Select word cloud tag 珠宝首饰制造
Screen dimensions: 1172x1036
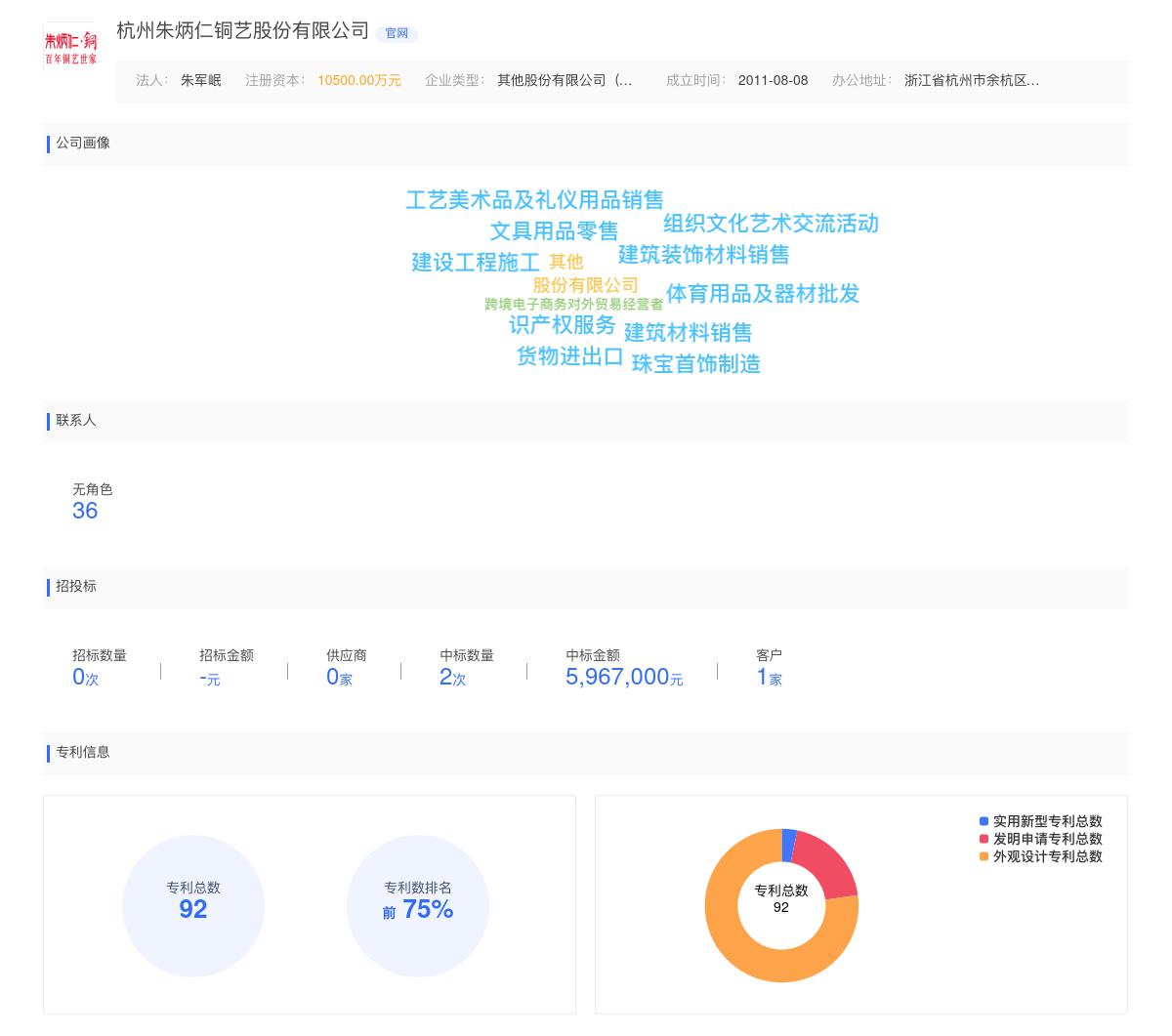pyautogui.click(x=696, y=364)
